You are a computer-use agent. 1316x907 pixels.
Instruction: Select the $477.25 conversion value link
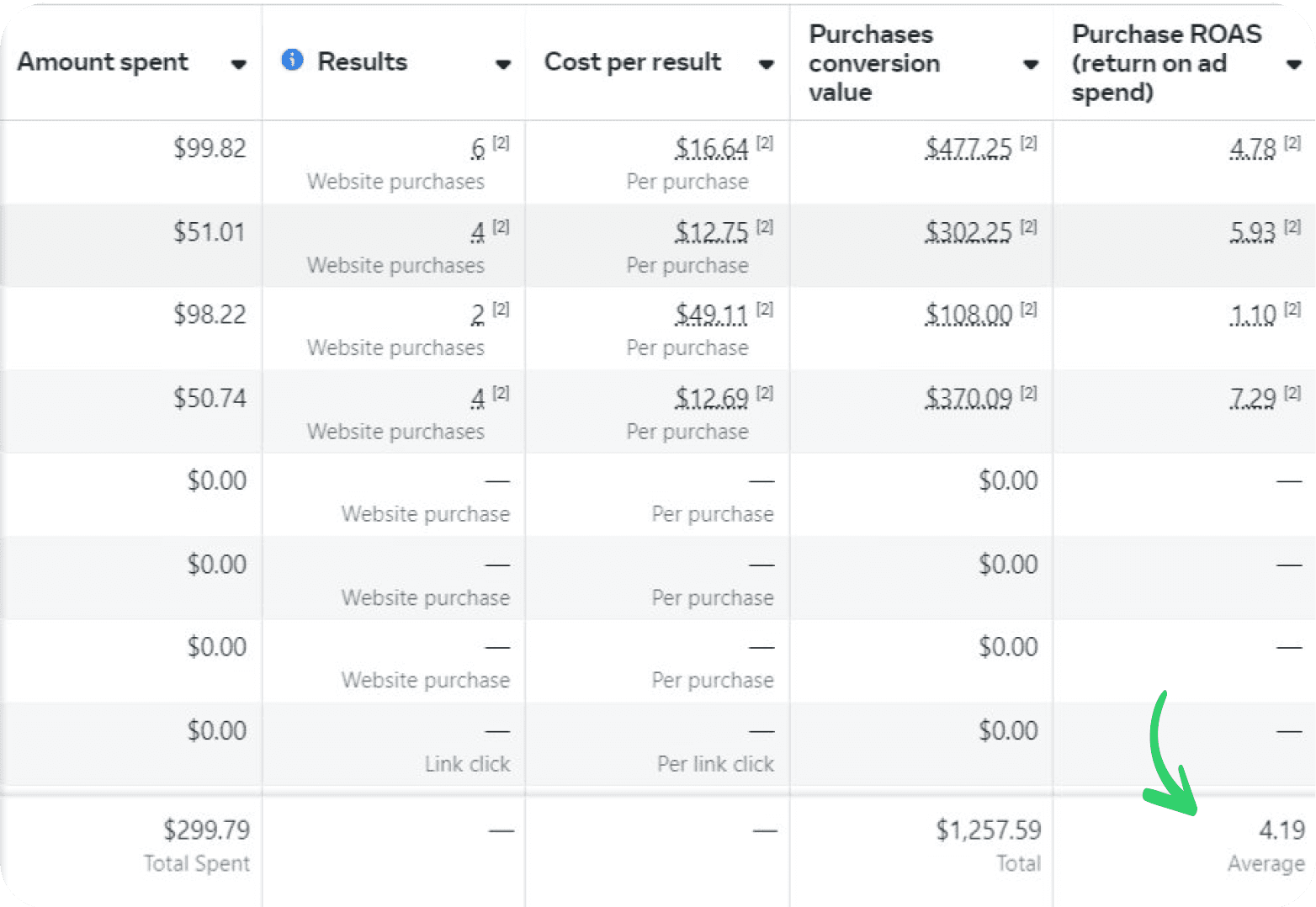click(968, 149)
